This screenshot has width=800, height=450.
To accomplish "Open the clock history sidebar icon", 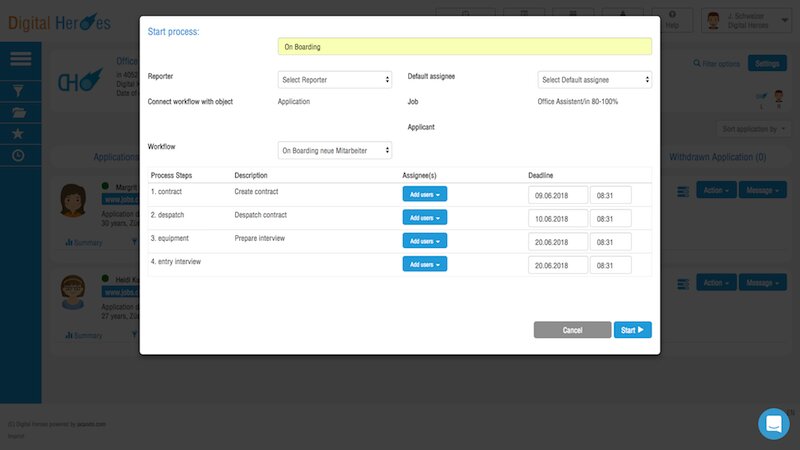I will coord(19,156).
